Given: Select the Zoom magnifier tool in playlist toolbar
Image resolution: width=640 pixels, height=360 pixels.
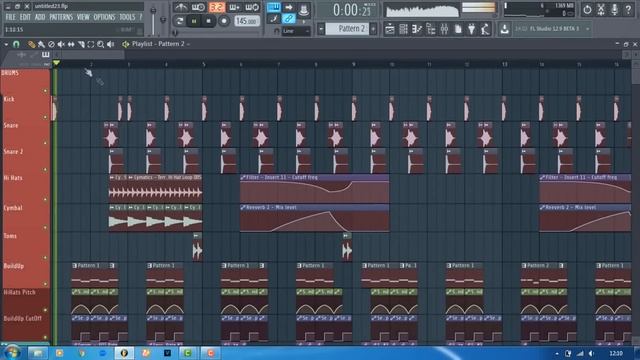Looking at the screenshot, I should pos(100,44).
